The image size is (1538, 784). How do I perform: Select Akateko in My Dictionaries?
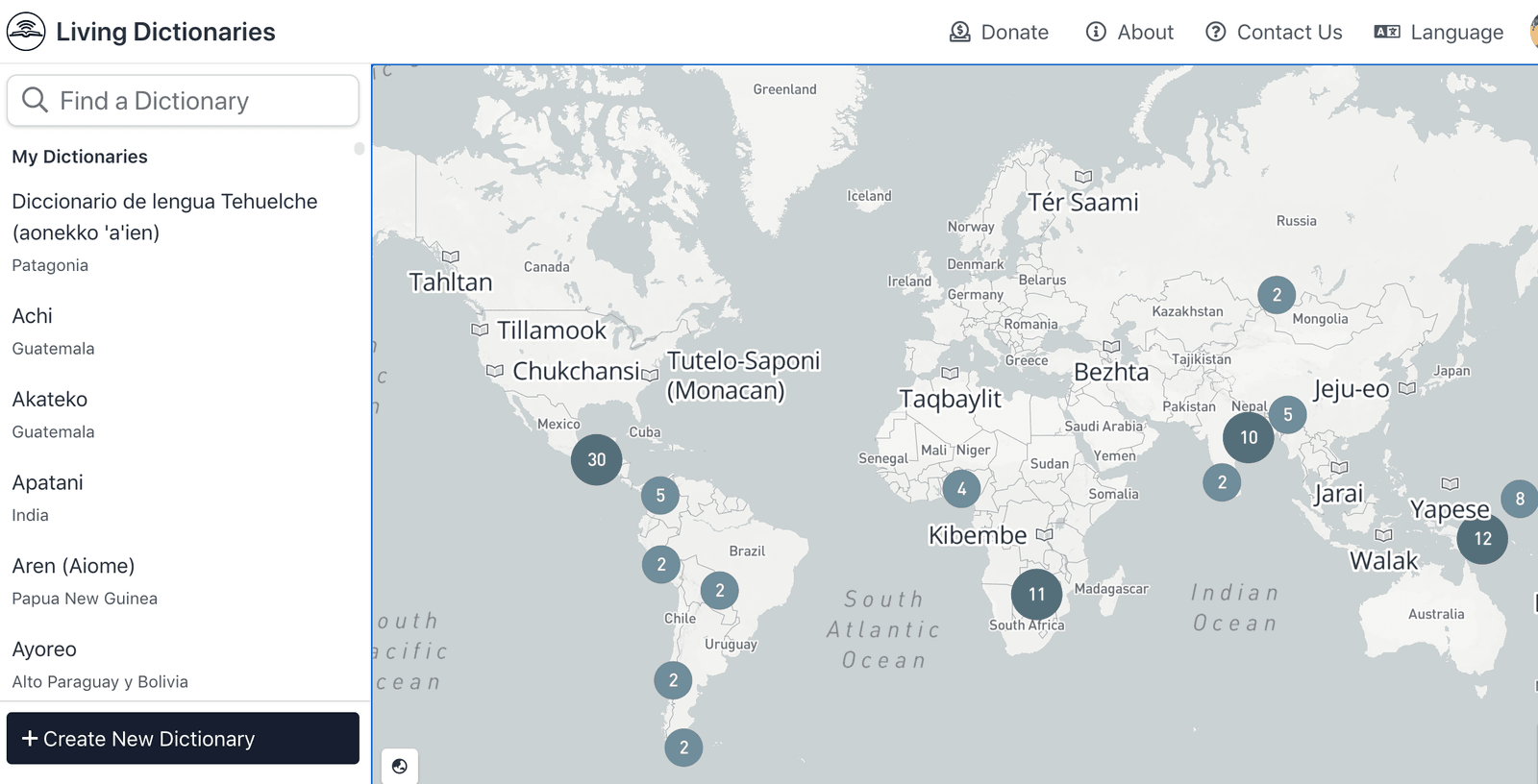pyautogui.click(x=183, y=414)
